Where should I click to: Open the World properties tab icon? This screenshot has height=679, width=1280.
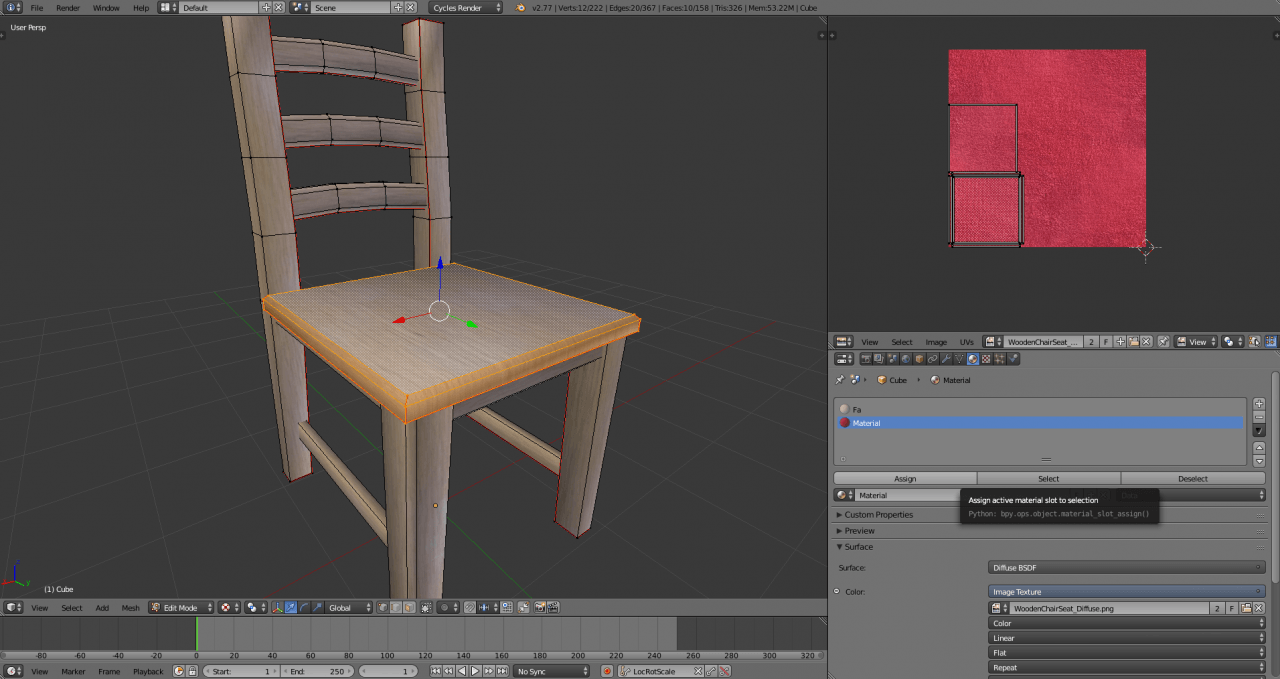pyautogui.click(x=905, y=359)
